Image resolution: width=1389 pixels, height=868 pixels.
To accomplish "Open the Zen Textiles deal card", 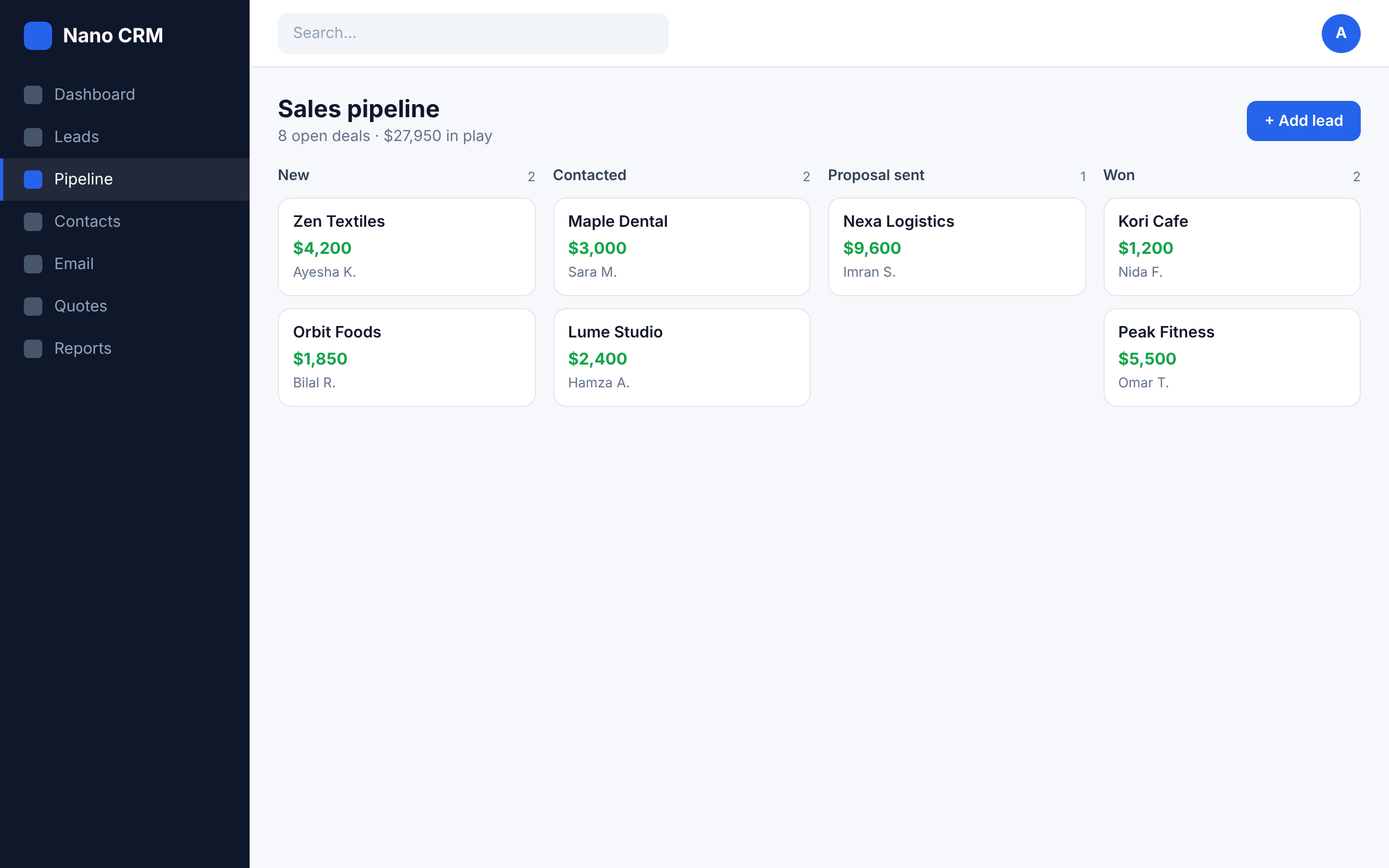I will pos(406,247).
